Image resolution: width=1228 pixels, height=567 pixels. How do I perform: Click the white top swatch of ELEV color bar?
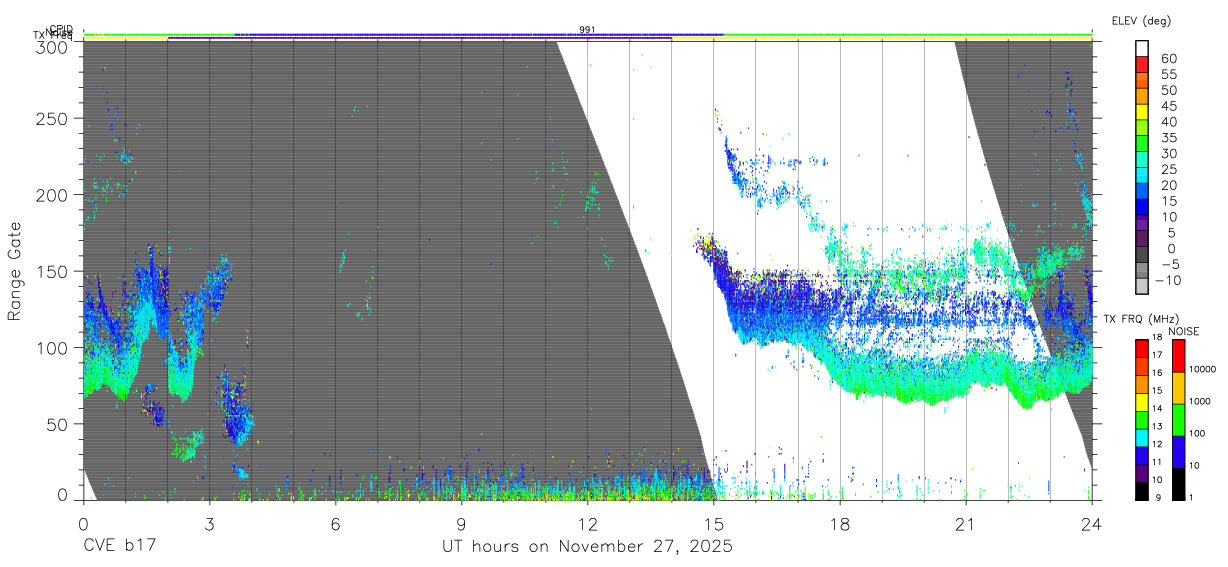click(x=1142, y=50)
